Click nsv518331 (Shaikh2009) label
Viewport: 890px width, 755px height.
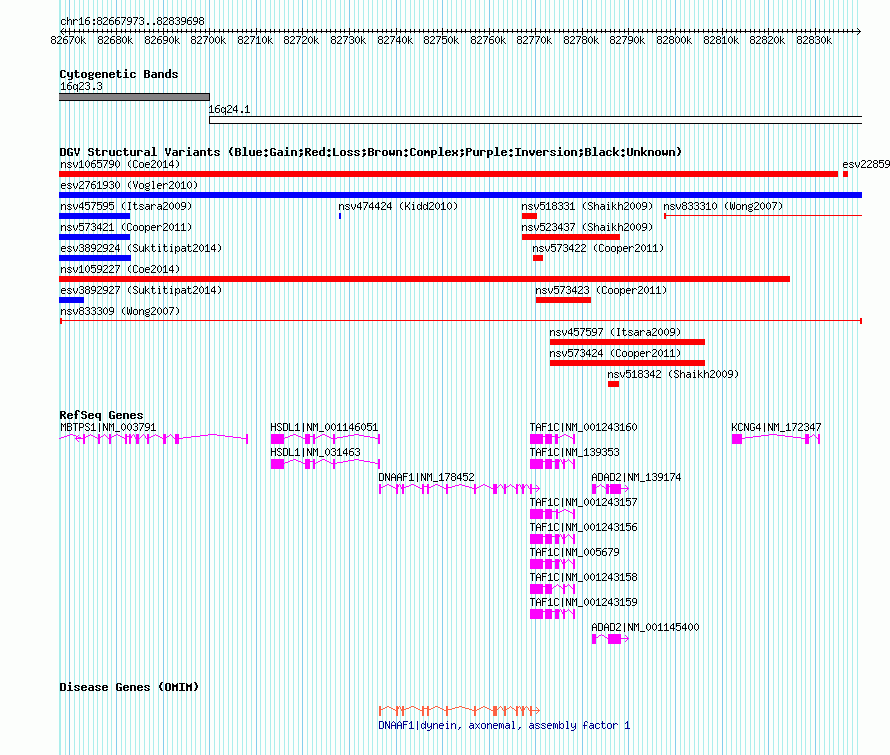click(x=587, y=206)
